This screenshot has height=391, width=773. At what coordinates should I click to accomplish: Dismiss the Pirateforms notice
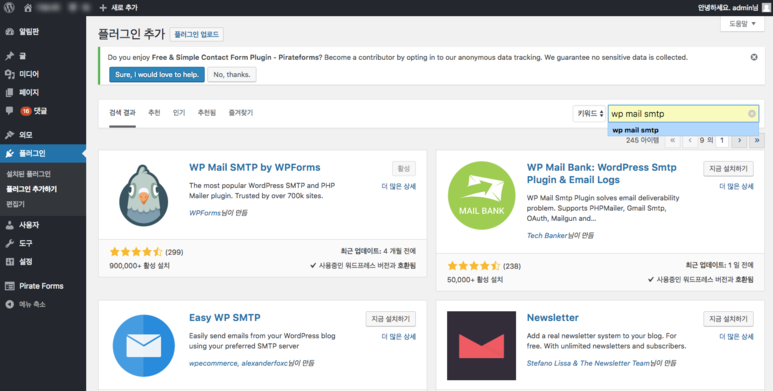tap(754, 57)
